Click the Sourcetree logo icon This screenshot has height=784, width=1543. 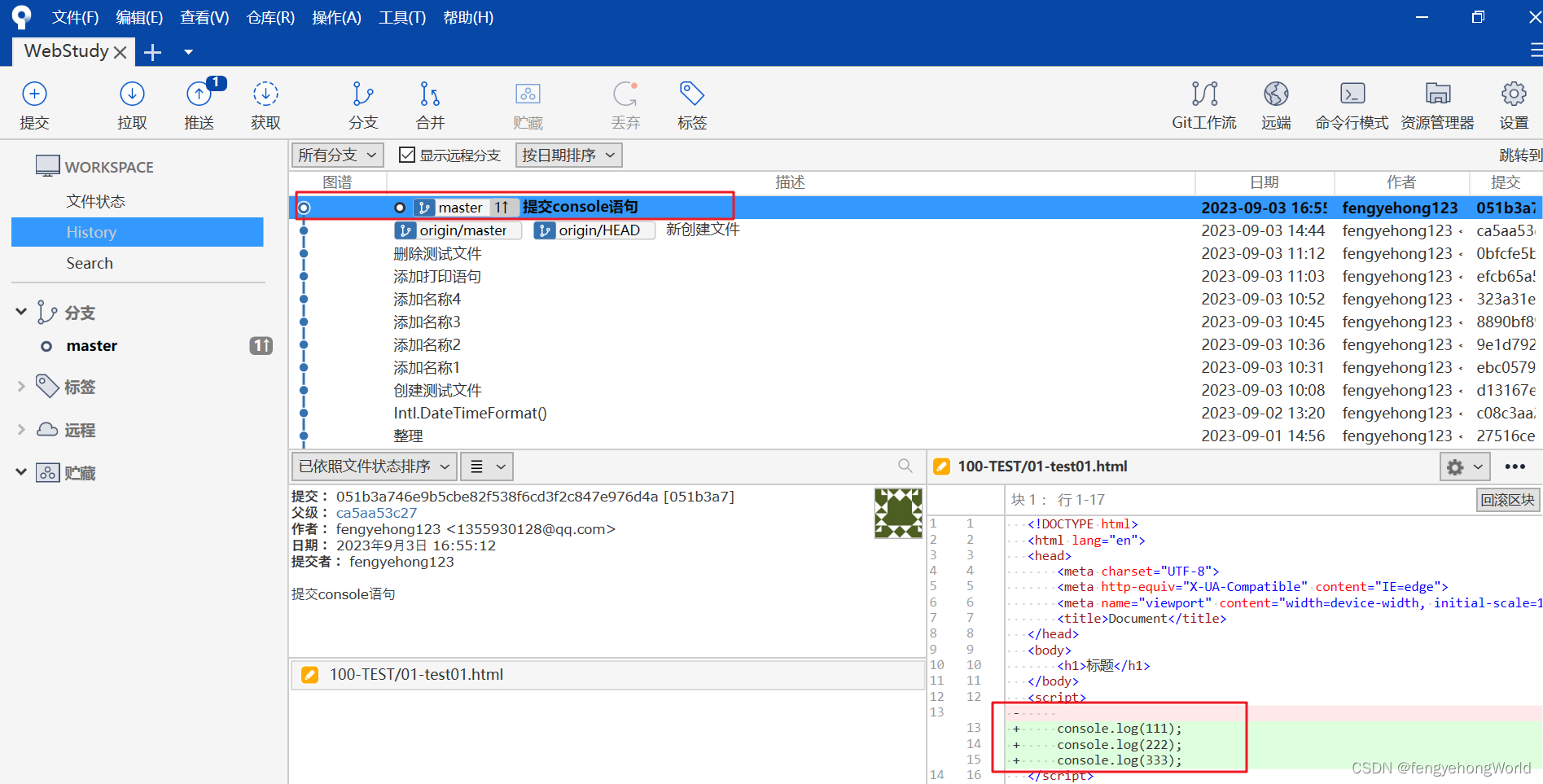(x=21, y=17)
